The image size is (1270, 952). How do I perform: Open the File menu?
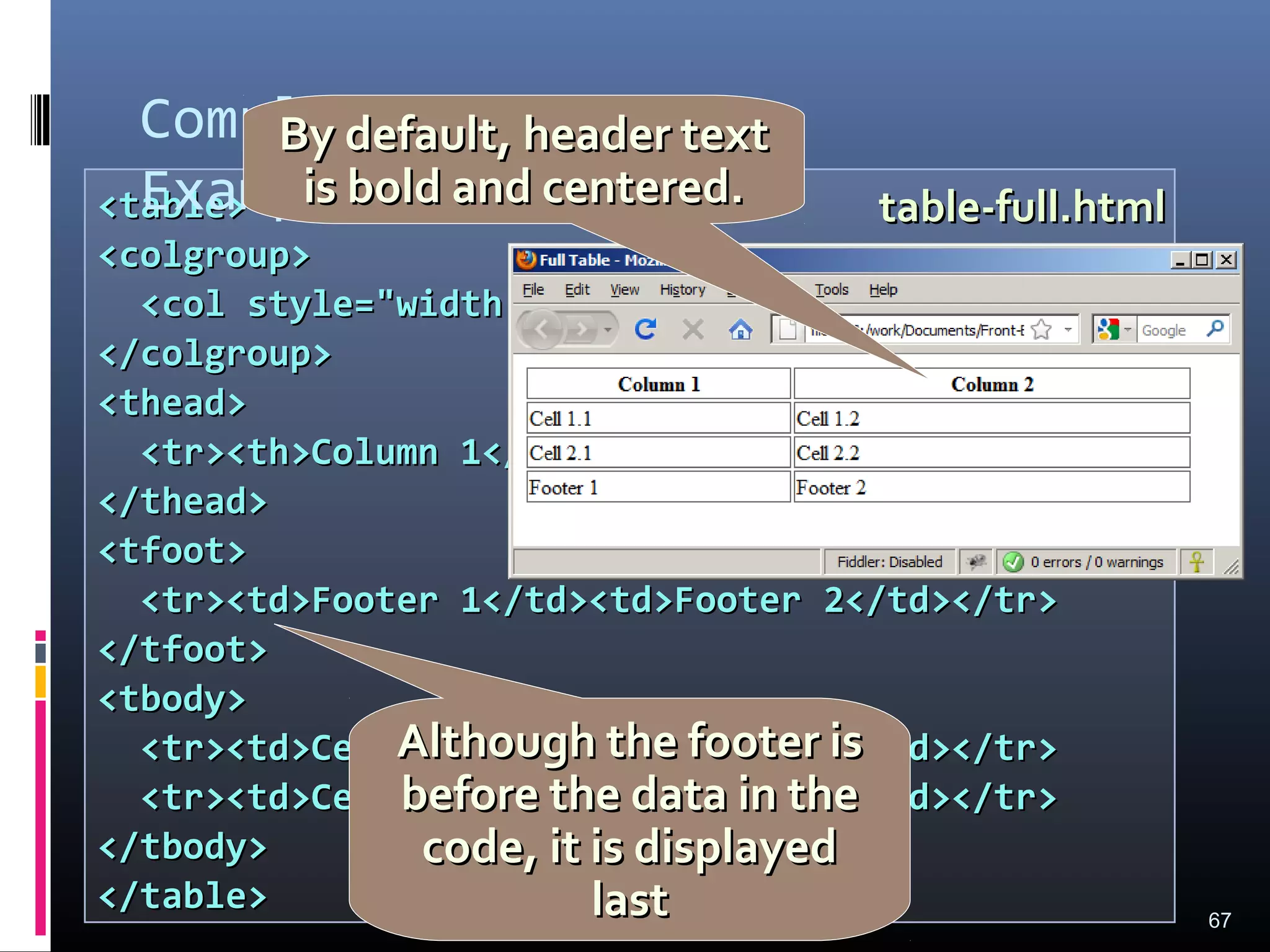point(533,289)
